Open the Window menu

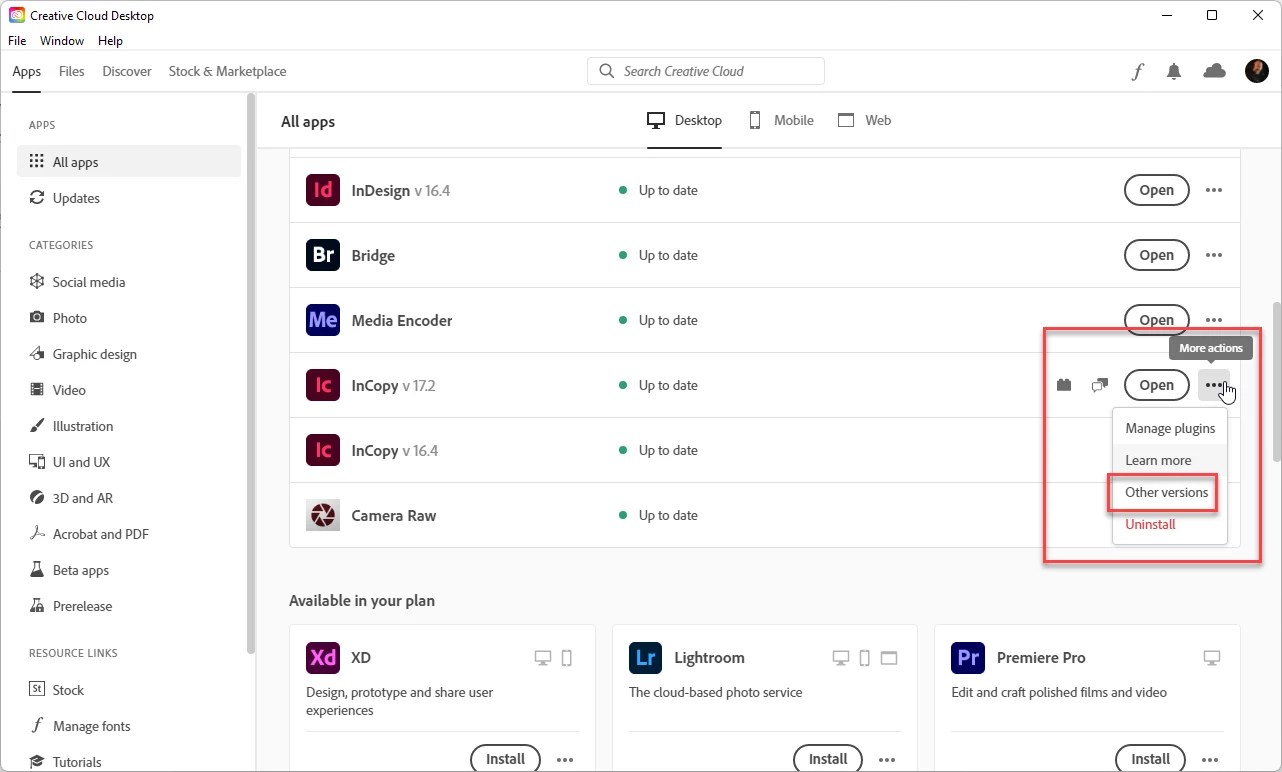(x=62, y=41)
